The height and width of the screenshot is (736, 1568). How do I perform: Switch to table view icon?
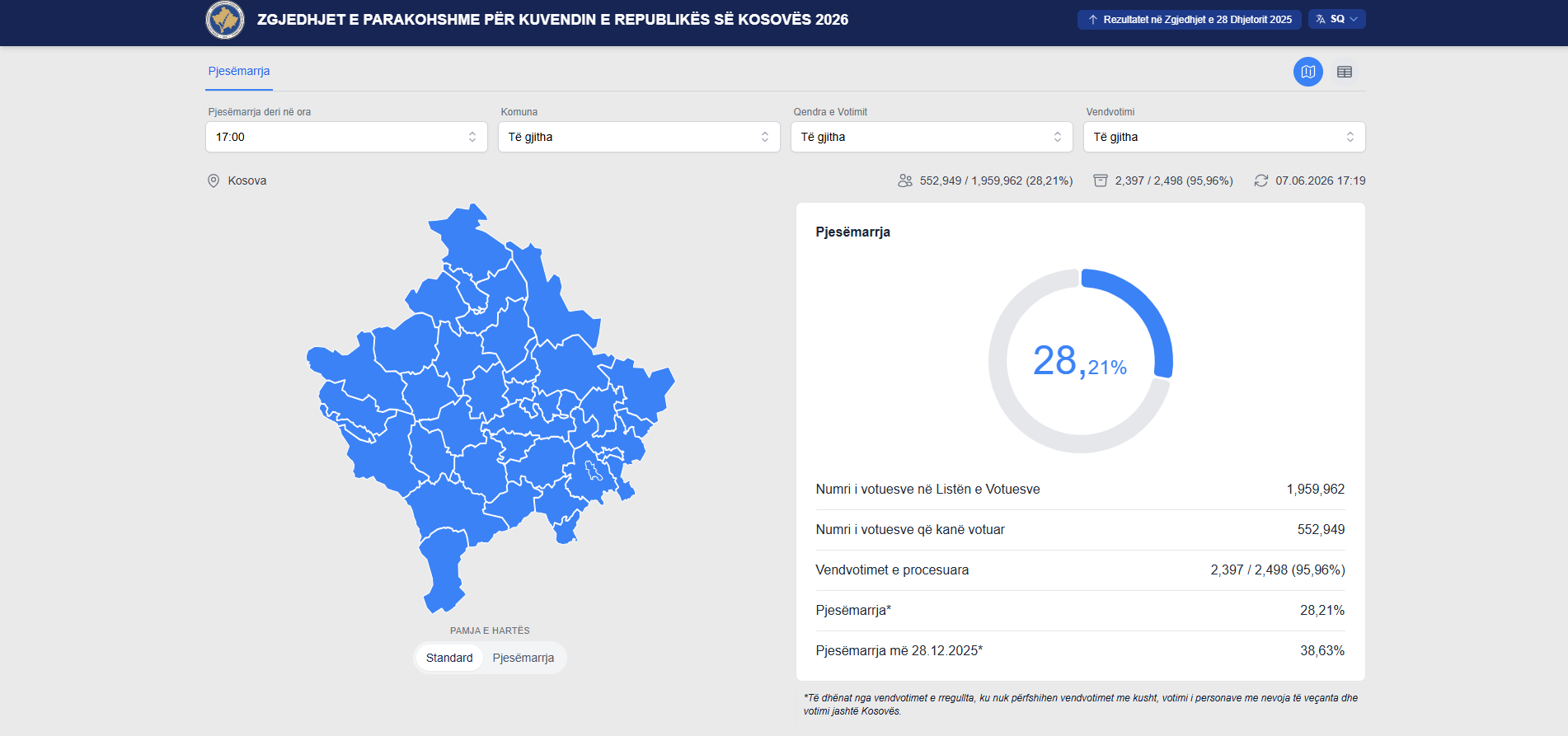click(x=1345, y=72)
